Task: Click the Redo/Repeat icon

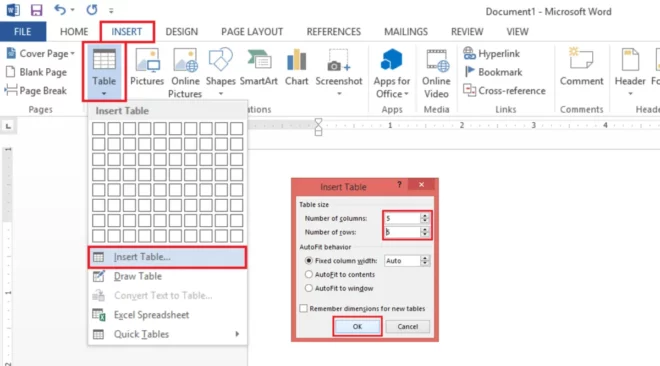Action: 92,10
